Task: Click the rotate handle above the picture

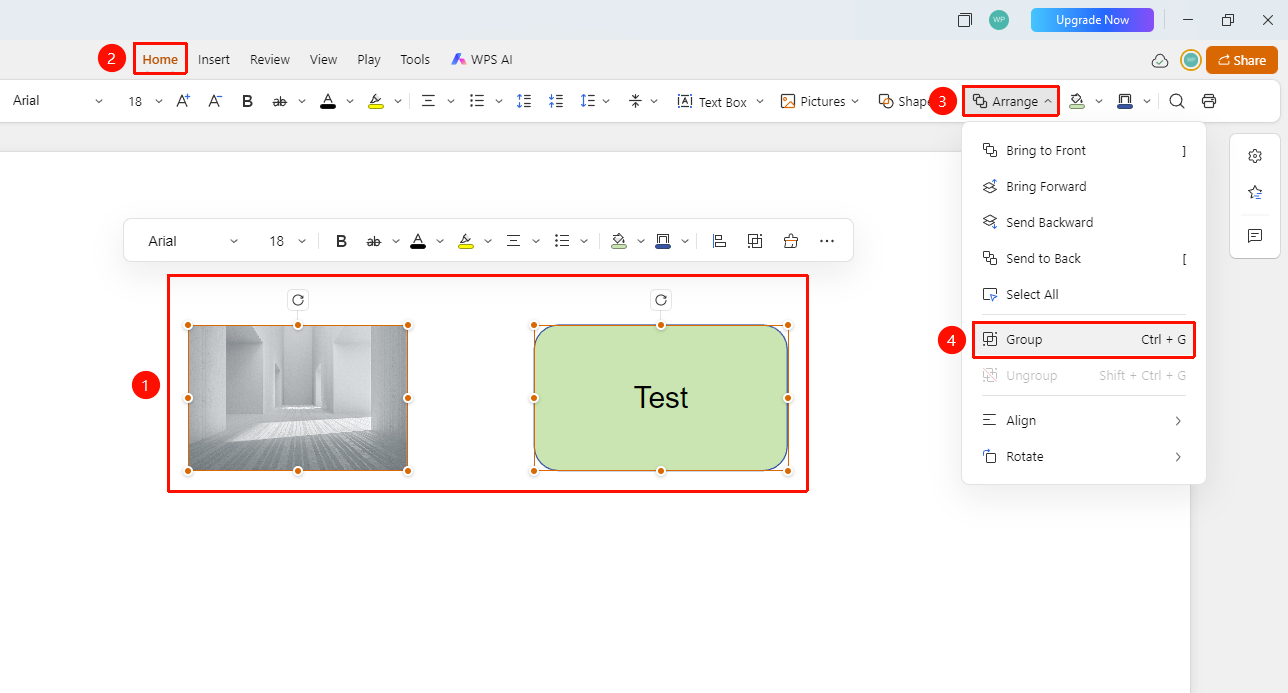Action: (298, 300)
